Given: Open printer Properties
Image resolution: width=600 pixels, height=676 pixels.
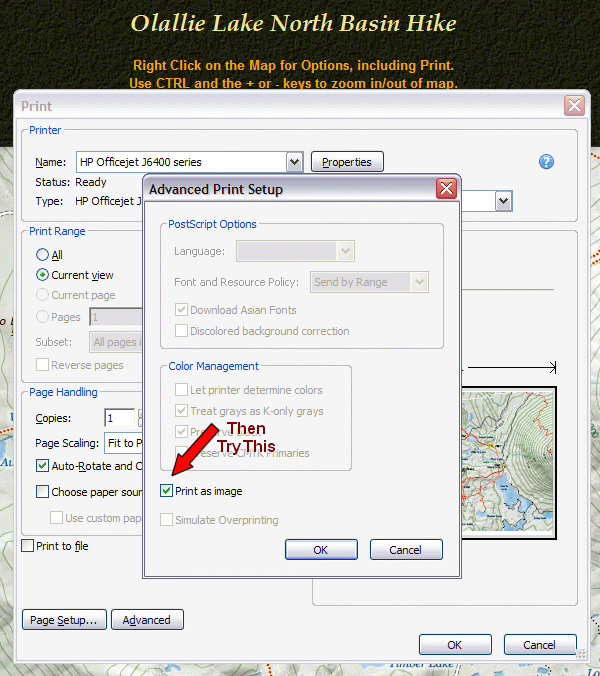Looking at the screenshot, I should coord(347,162).
